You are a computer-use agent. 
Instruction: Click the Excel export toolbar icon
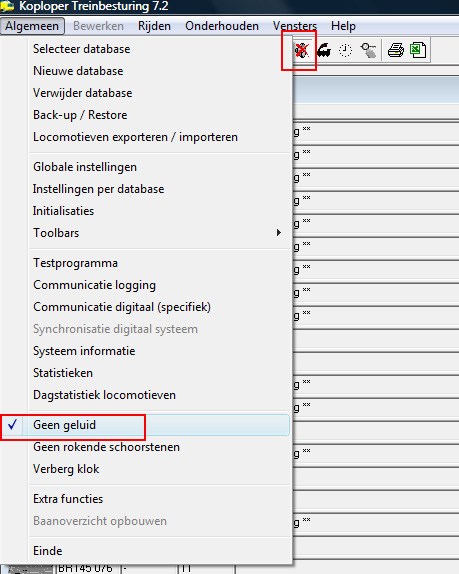click(x=418, y=50)
